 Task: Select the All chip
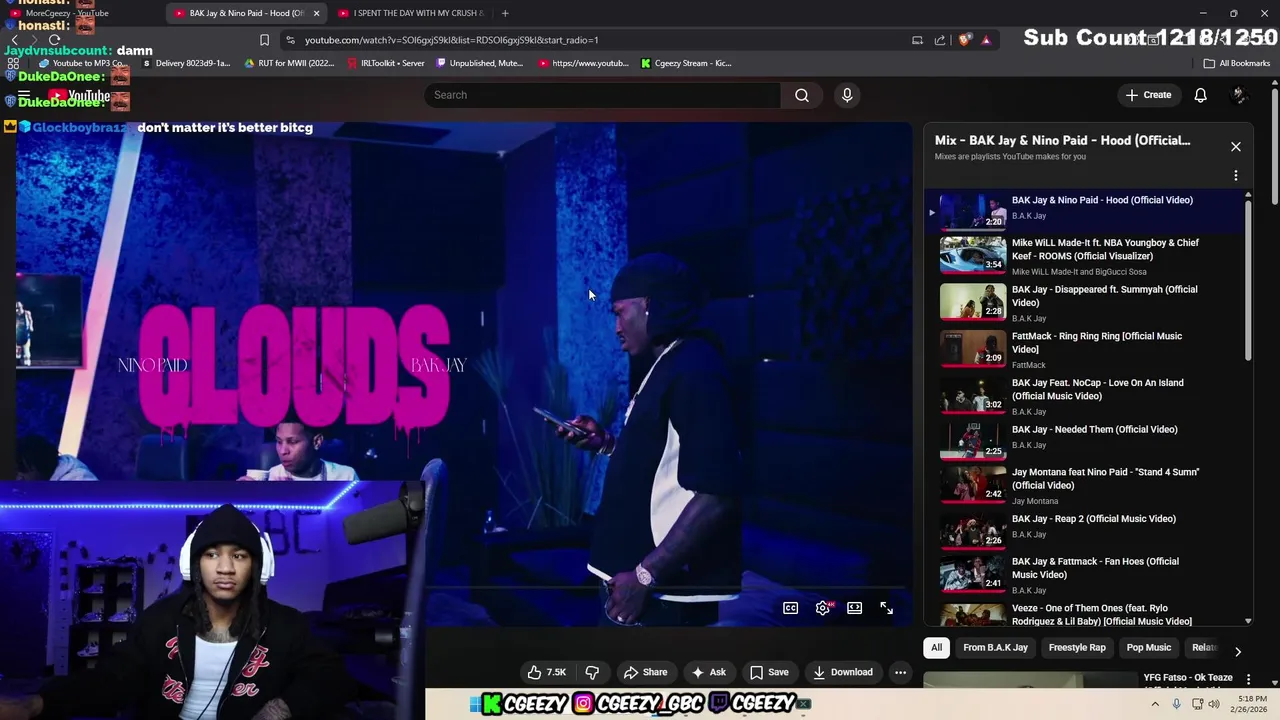pyautogui.click(x=936, y=648)
